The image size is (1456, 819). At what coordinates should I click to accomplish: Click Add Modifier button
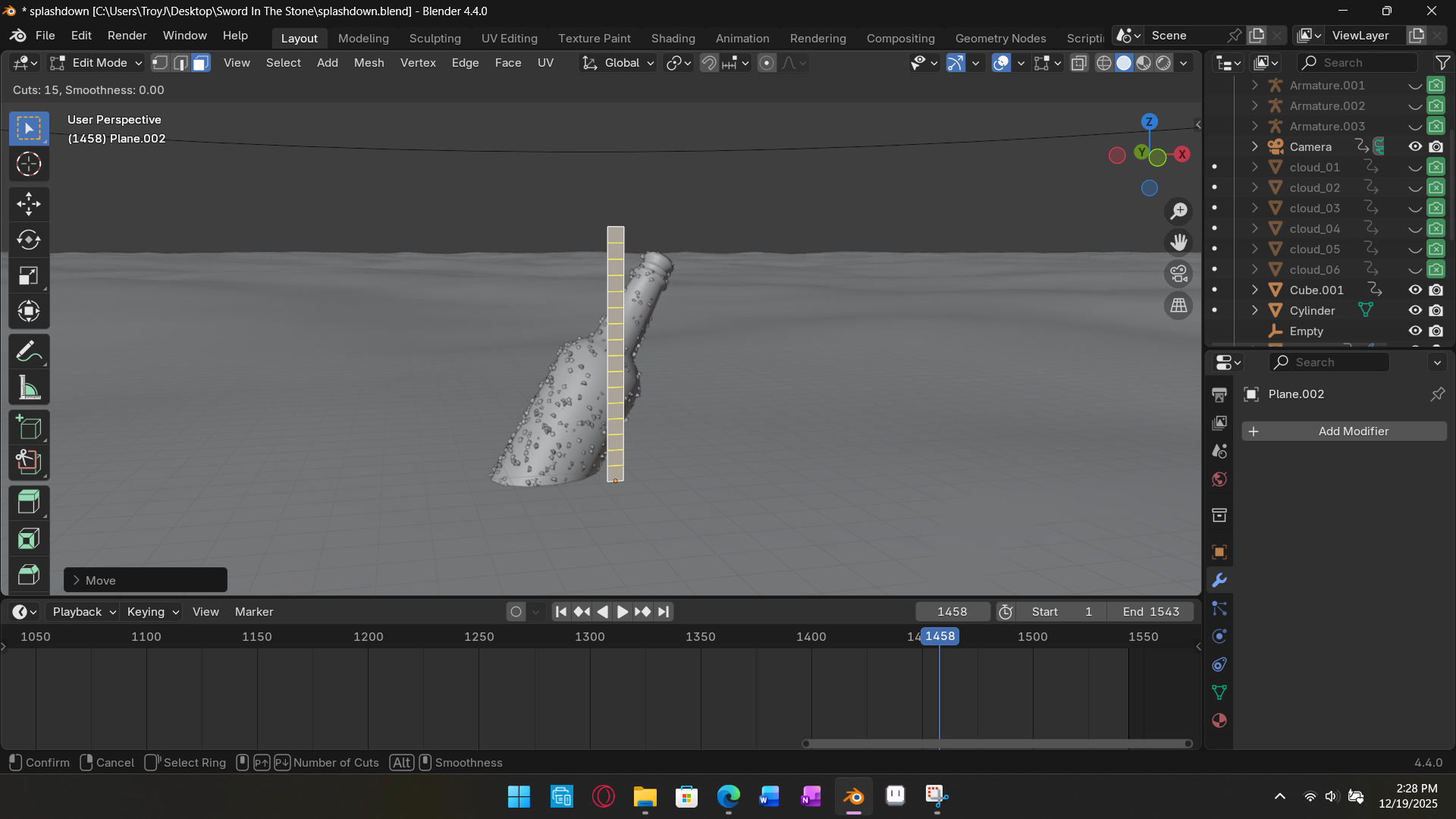tap(1345, 431)
